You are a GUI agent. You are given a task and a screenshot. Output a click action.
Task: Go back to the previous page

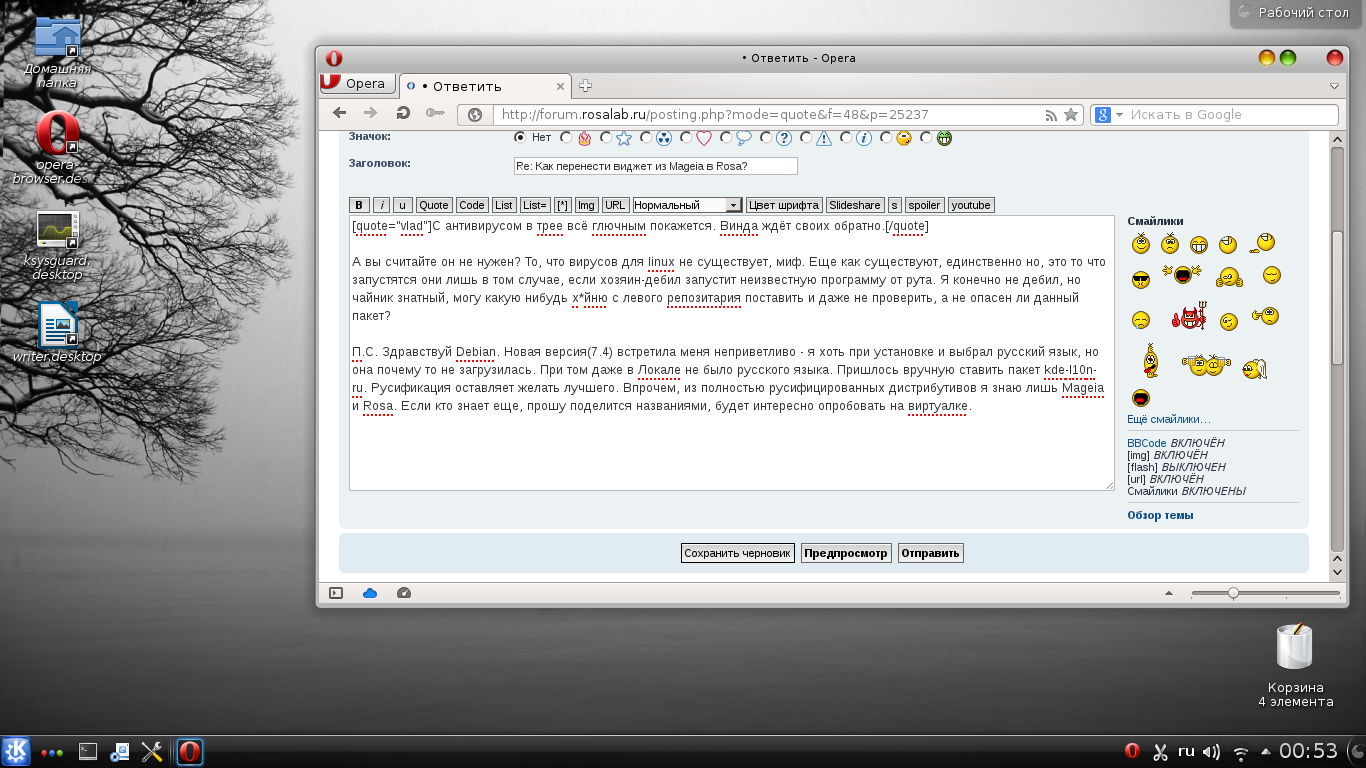click(340, 114)
